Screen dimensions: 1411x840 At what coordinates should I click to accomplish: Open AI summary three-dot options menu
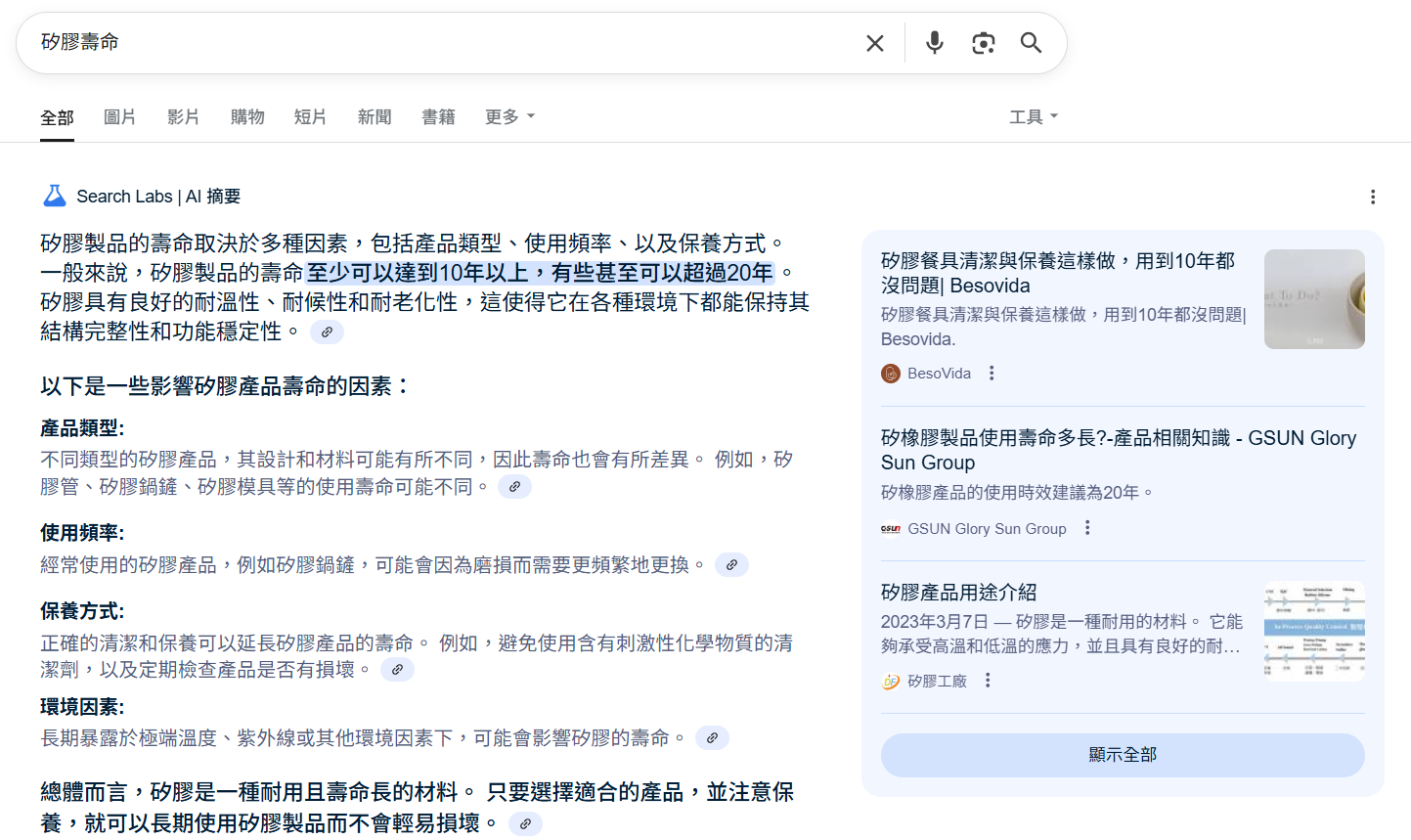tap(1373, 197)
